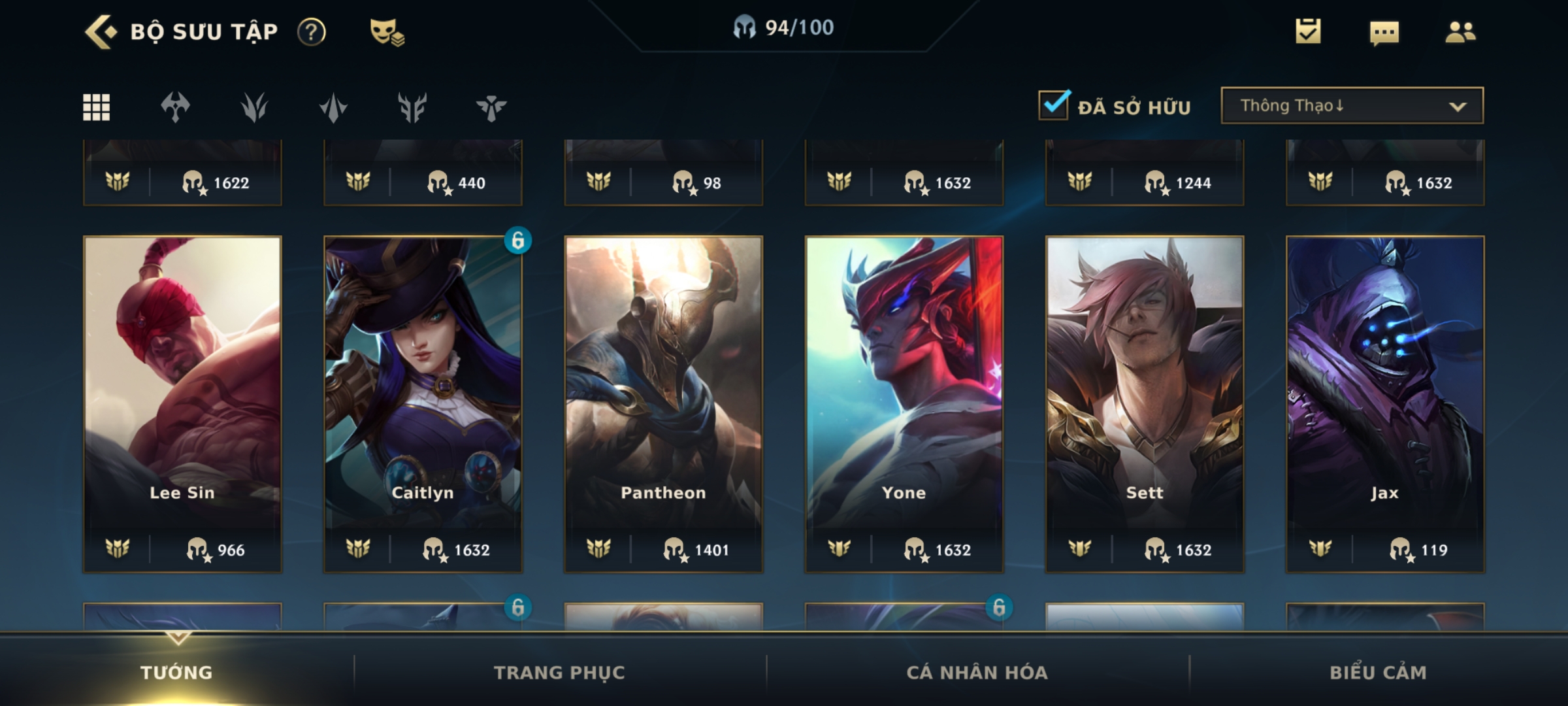The width and height of the screenshot is (1568, 706).
Task: Open the Biểu Cảm tab
Action: [1378, 672]
